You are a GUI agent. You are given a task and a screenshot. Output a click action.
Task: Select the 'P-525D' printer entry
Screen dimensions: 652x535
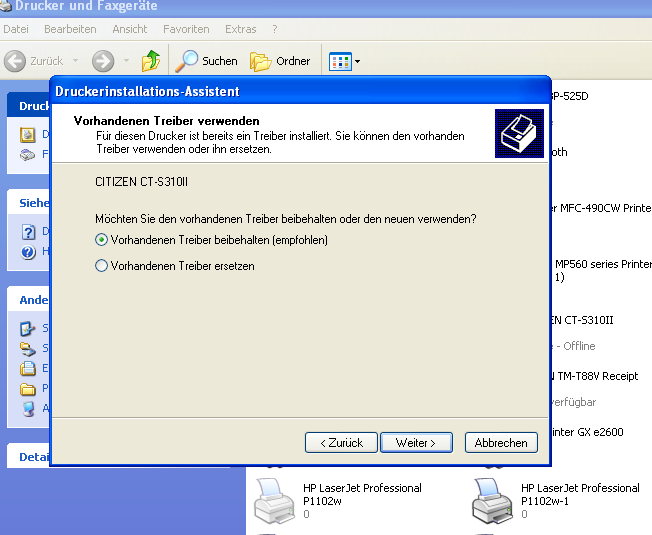570,96
